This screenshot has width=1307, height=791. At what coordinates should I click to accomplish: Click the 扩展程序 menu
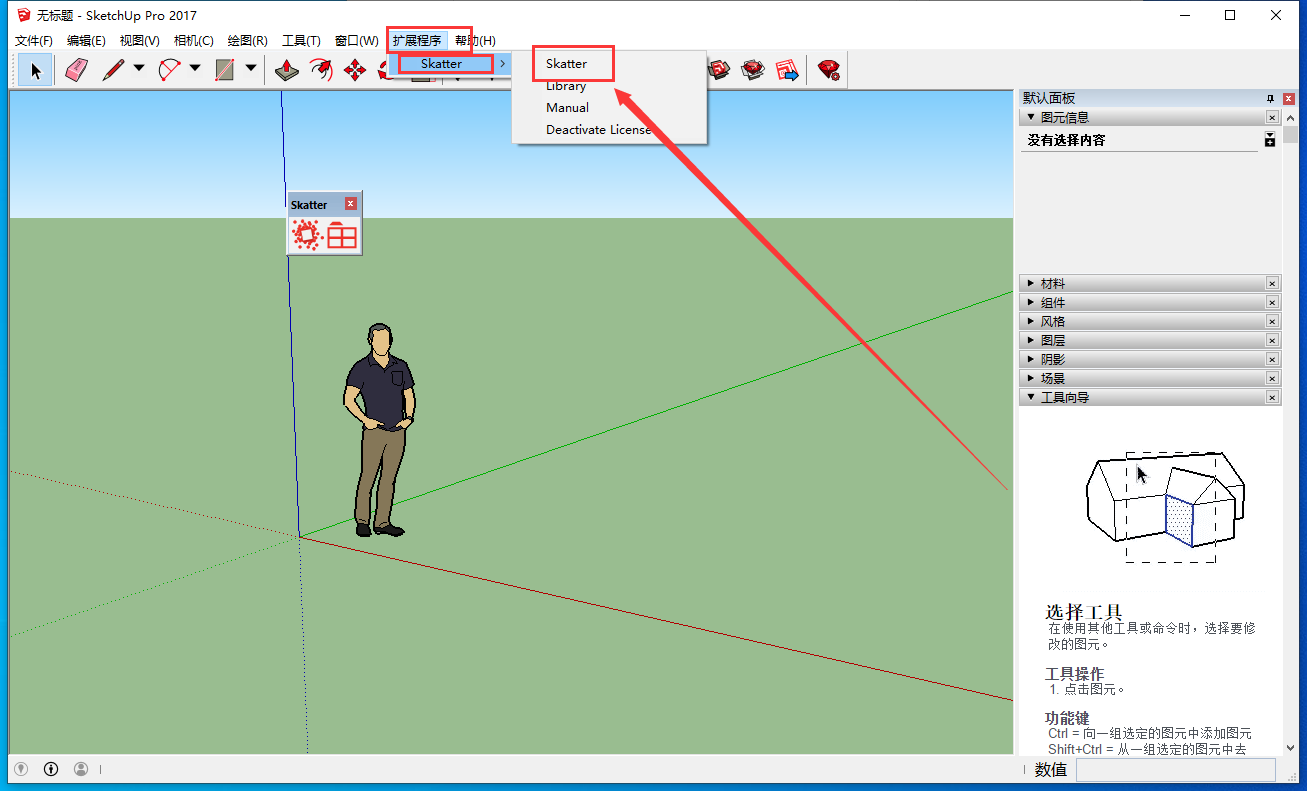click(416, 41)
